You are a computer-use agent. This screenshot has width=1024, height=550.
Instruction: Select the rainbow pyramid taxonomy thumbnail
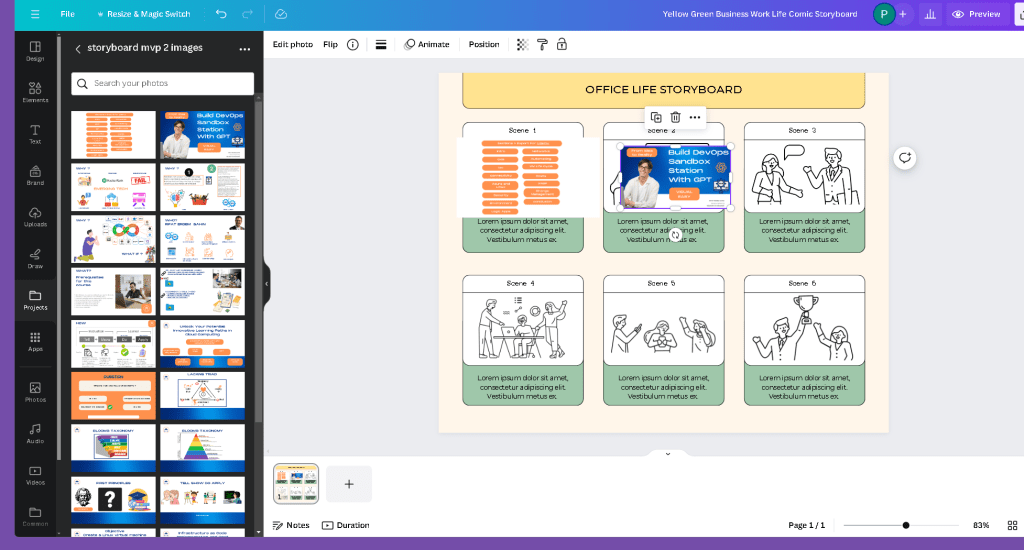click(202, 448)
